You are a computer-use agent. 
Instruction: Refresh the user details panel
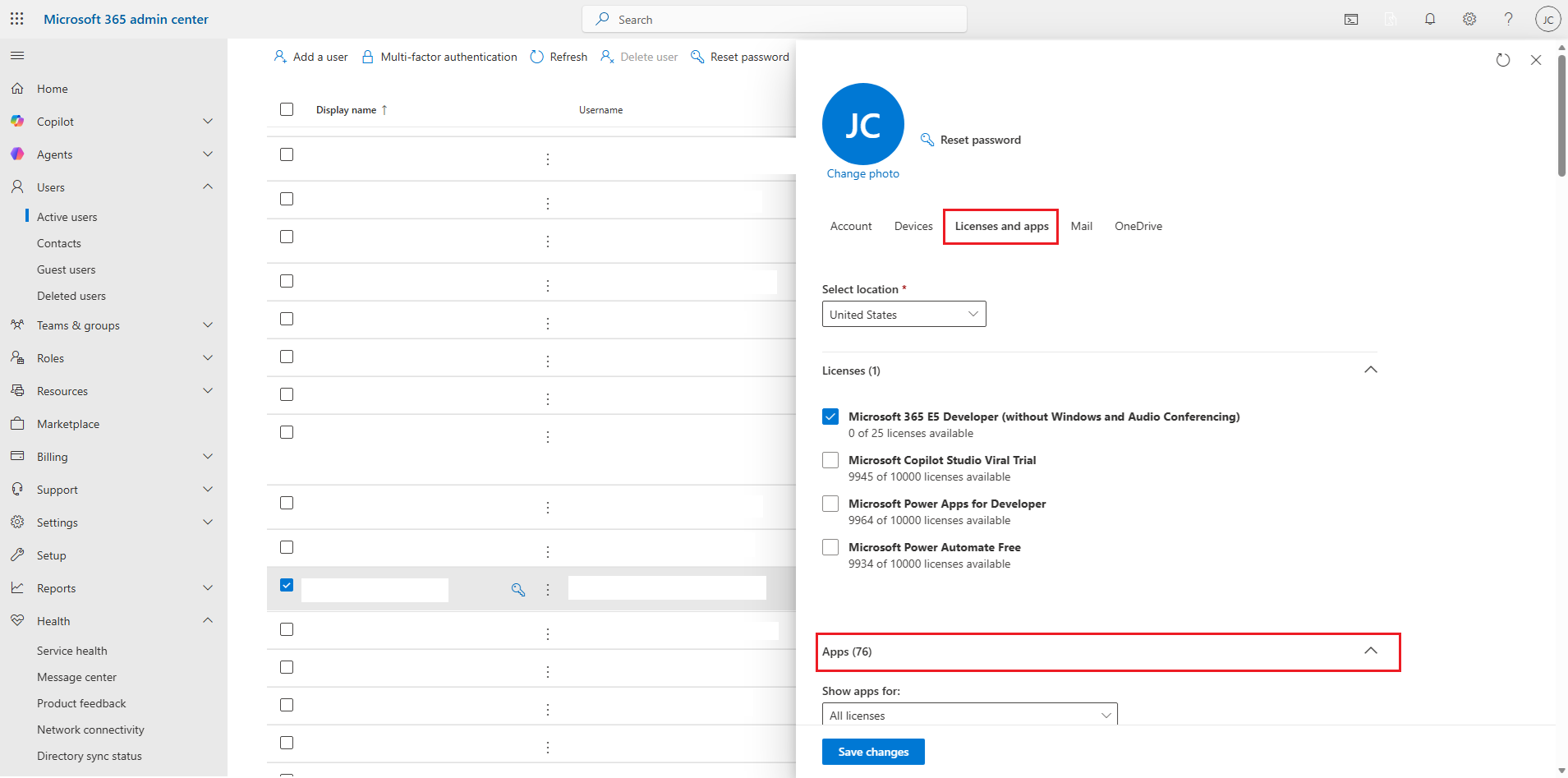point(1503,60)
